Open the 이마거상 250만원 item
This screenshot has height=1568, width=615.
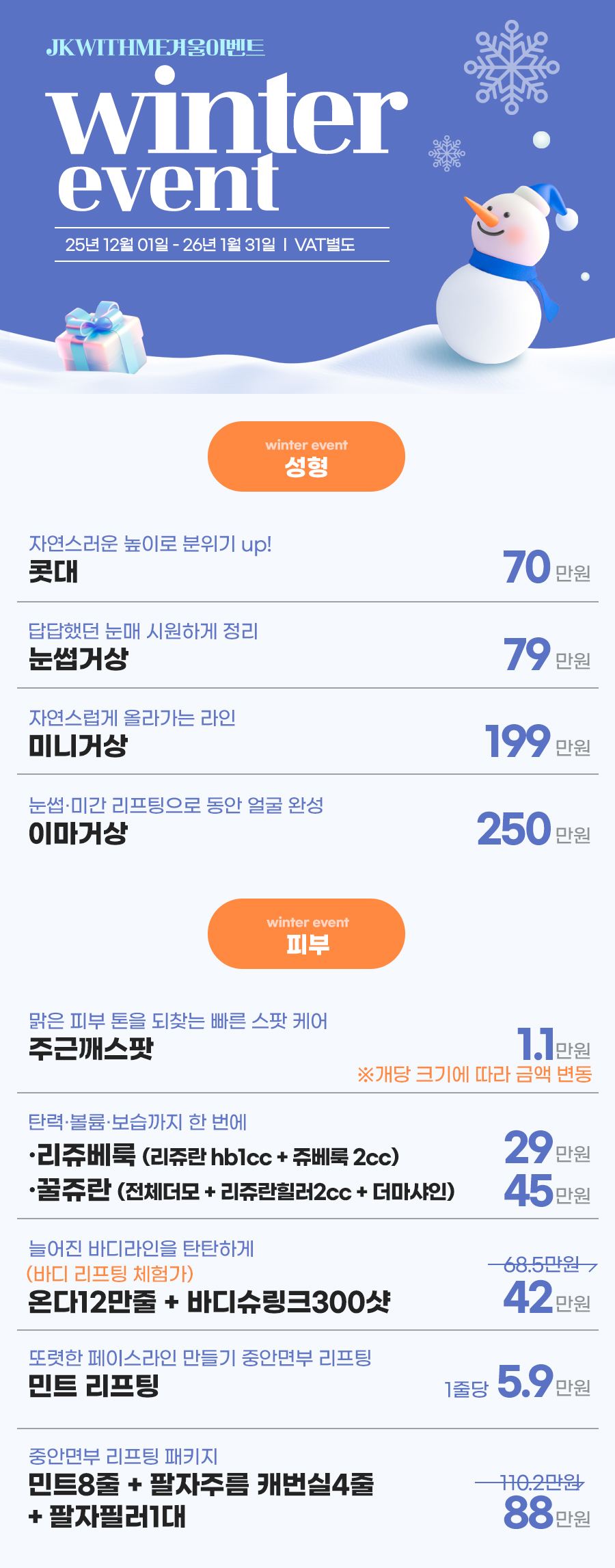(307, 821)
